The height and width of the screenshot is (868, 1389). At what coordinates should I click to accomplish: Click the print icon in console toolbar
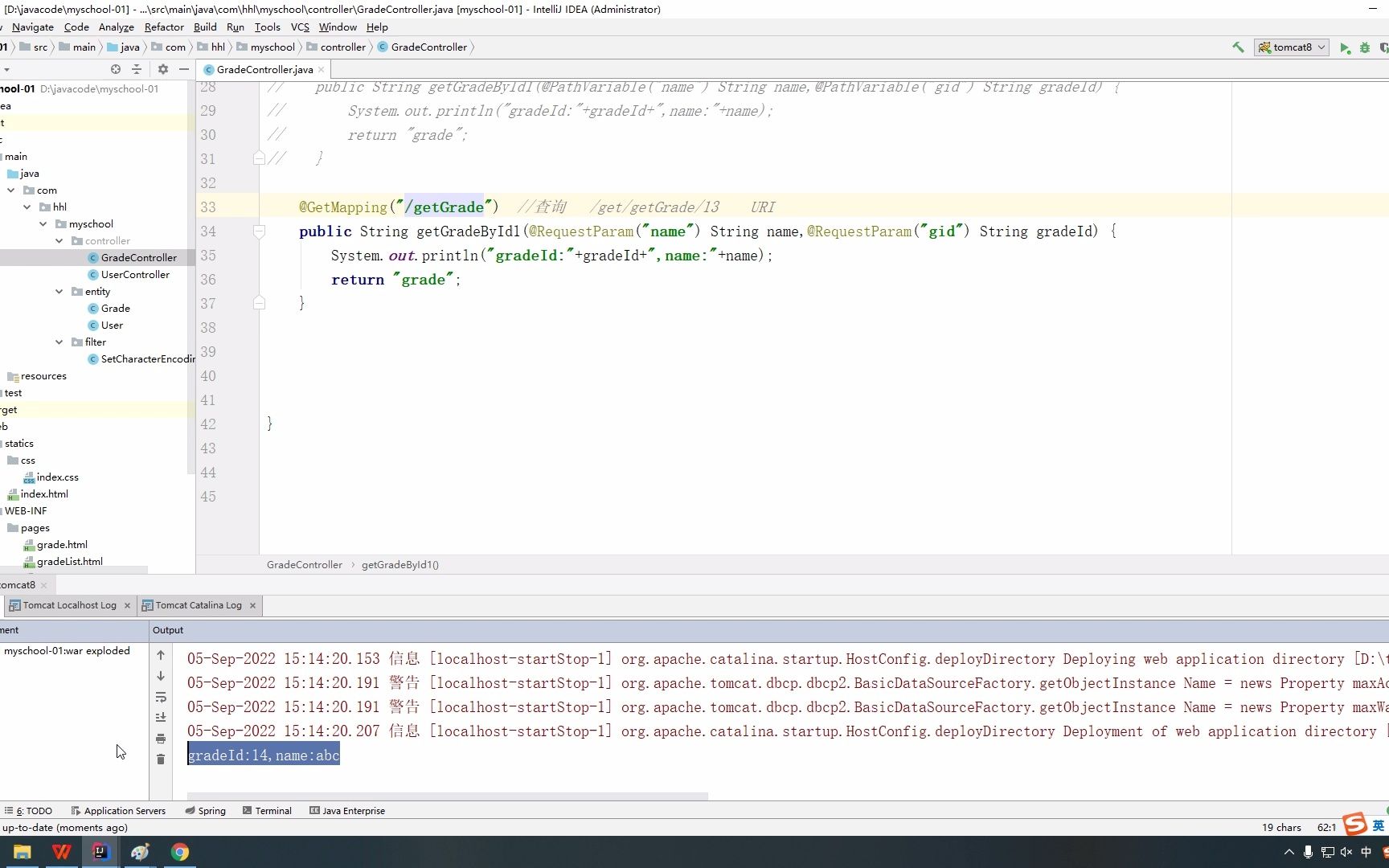click(x=161, y=739)
